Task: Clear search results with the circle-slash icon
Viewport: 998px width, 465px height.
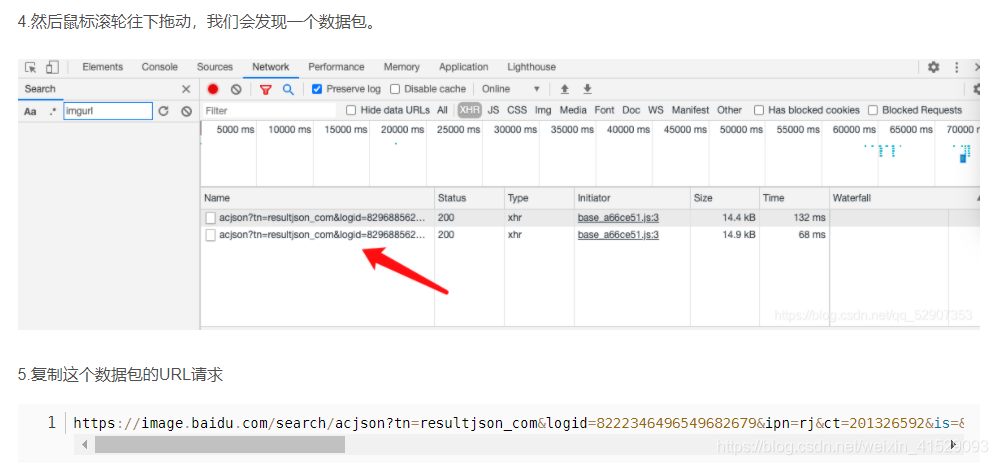Action: (186, 111)
